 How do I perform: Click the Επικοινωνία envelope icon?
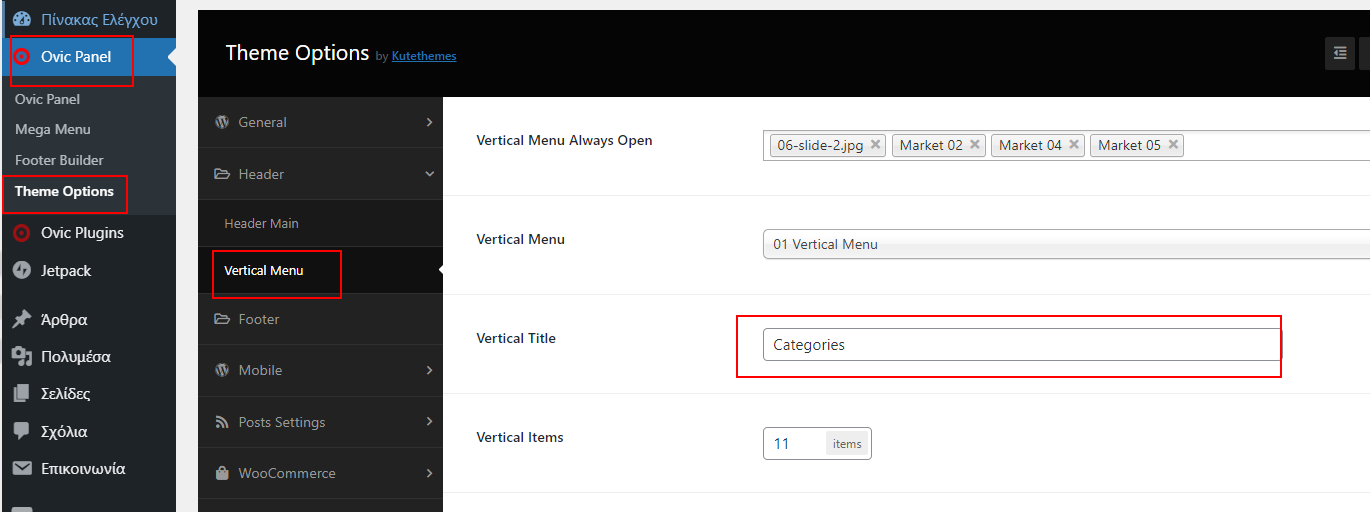[22, 468]
